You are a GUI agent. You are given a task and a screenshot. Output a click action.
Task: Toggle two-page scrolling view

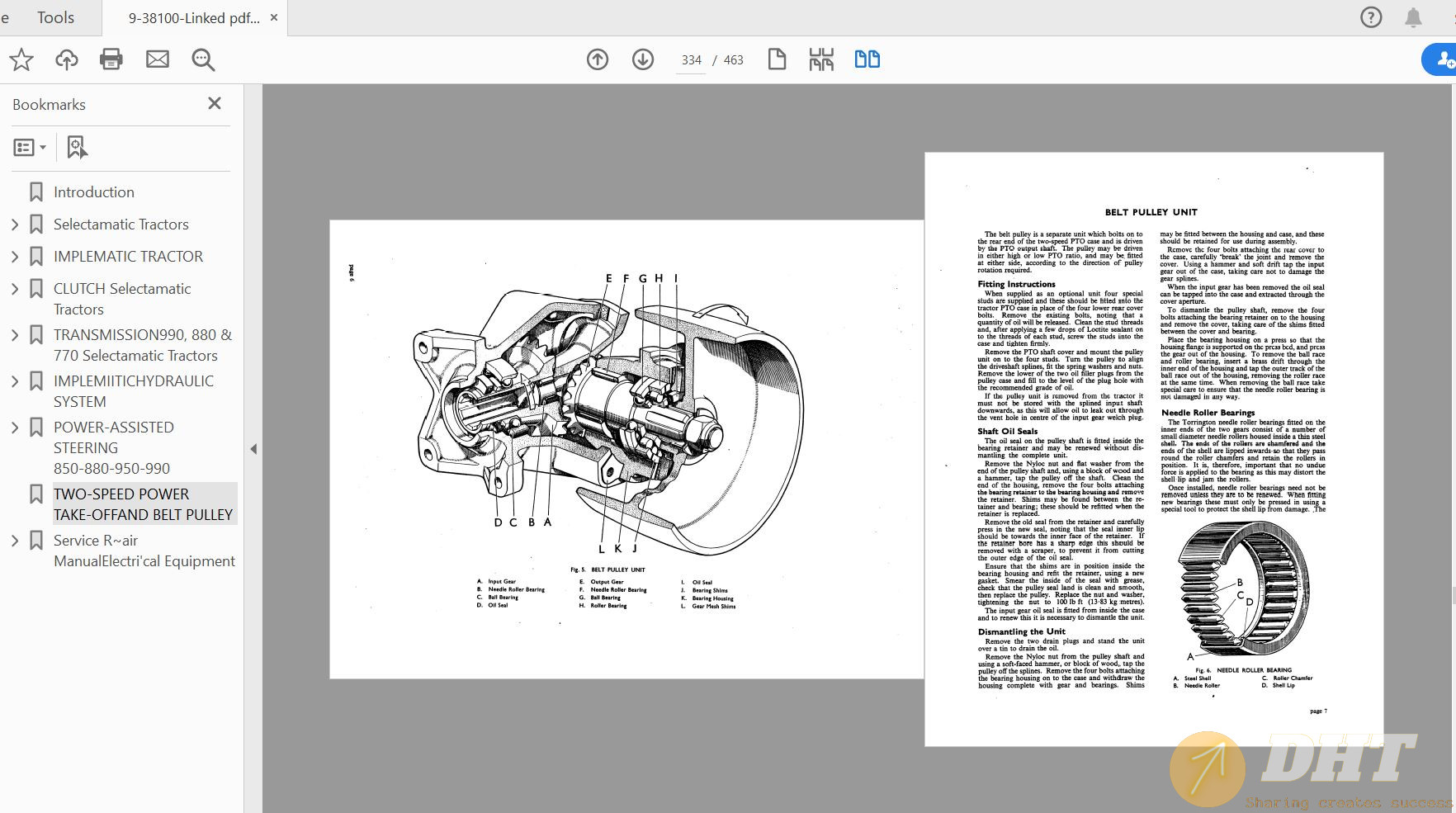[866, 59]
